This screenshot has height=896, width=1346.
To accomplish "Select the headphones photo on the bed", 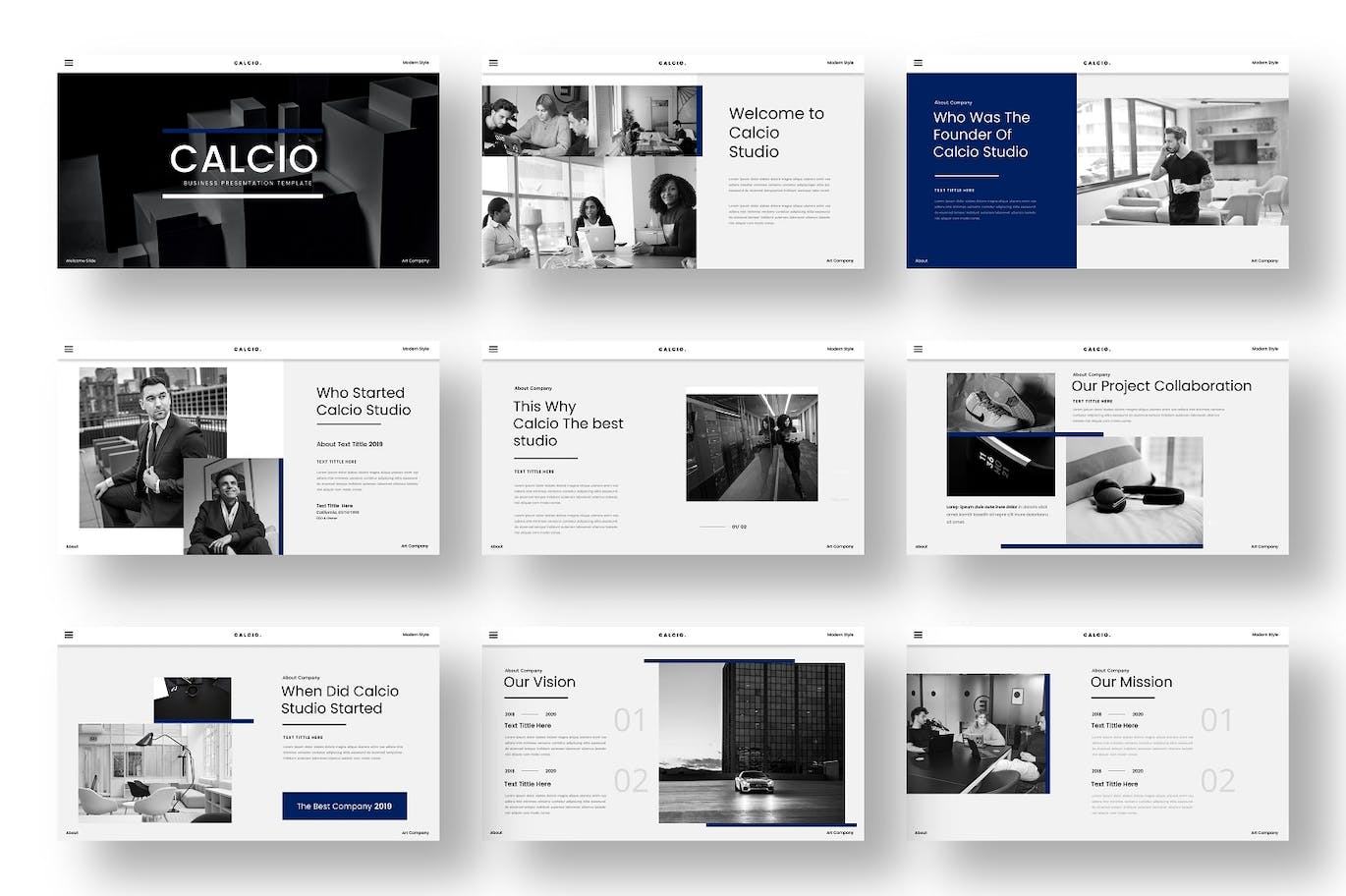I will coord(1134,489).
